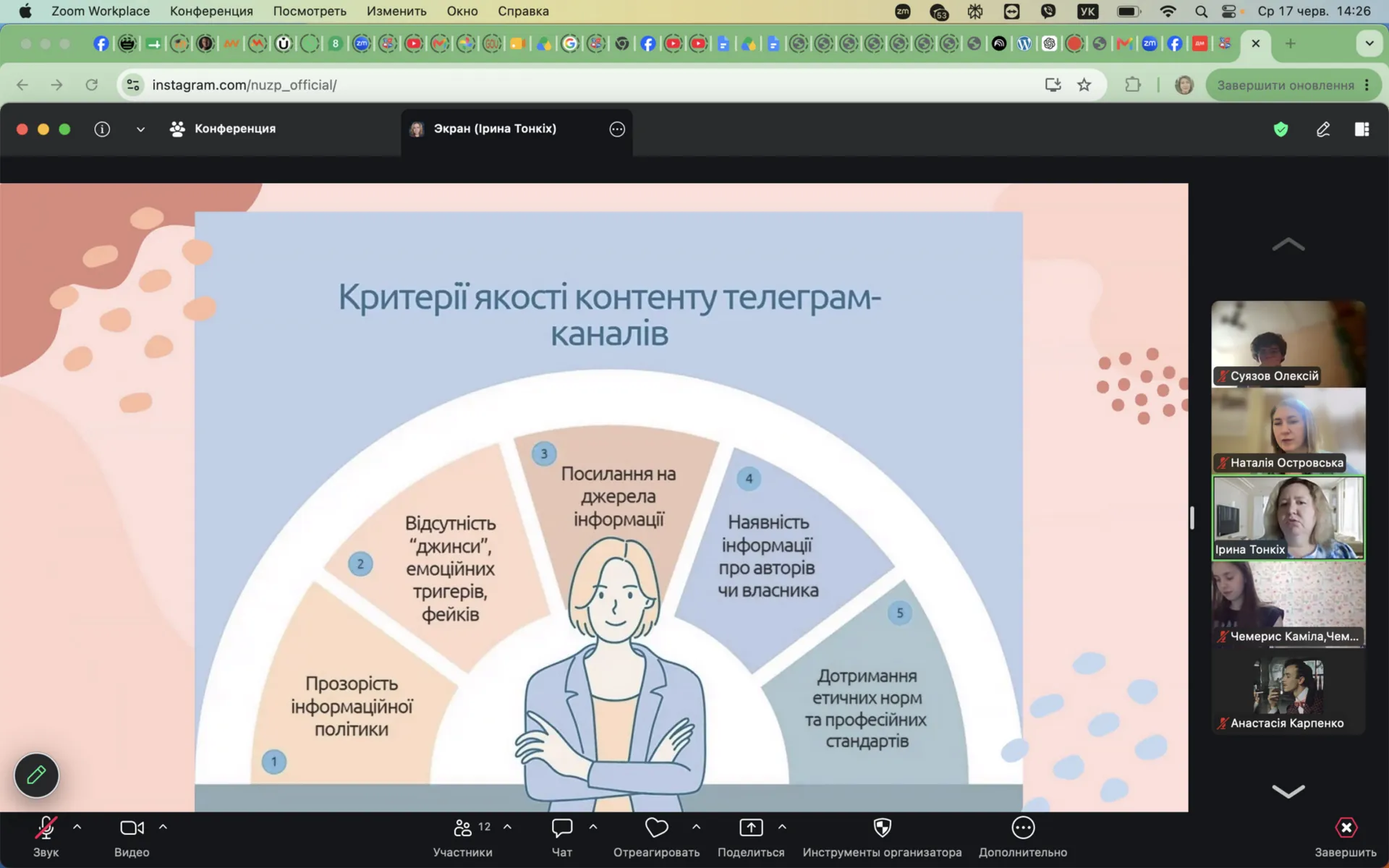Click the green annotation pencil button
Viewport: 1389px width, 868px height.
tap(36, 775)
